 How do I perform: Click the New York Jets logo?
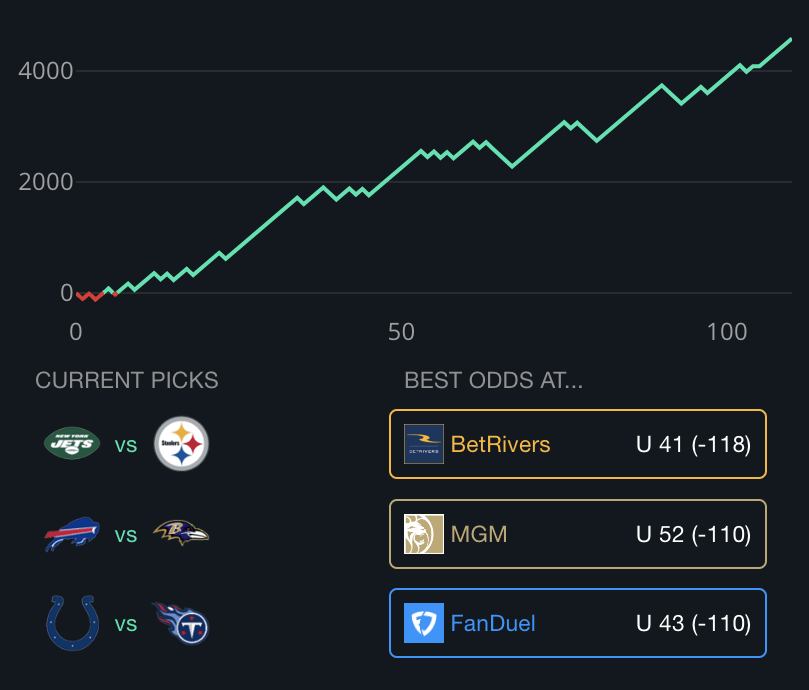point(73,444)
